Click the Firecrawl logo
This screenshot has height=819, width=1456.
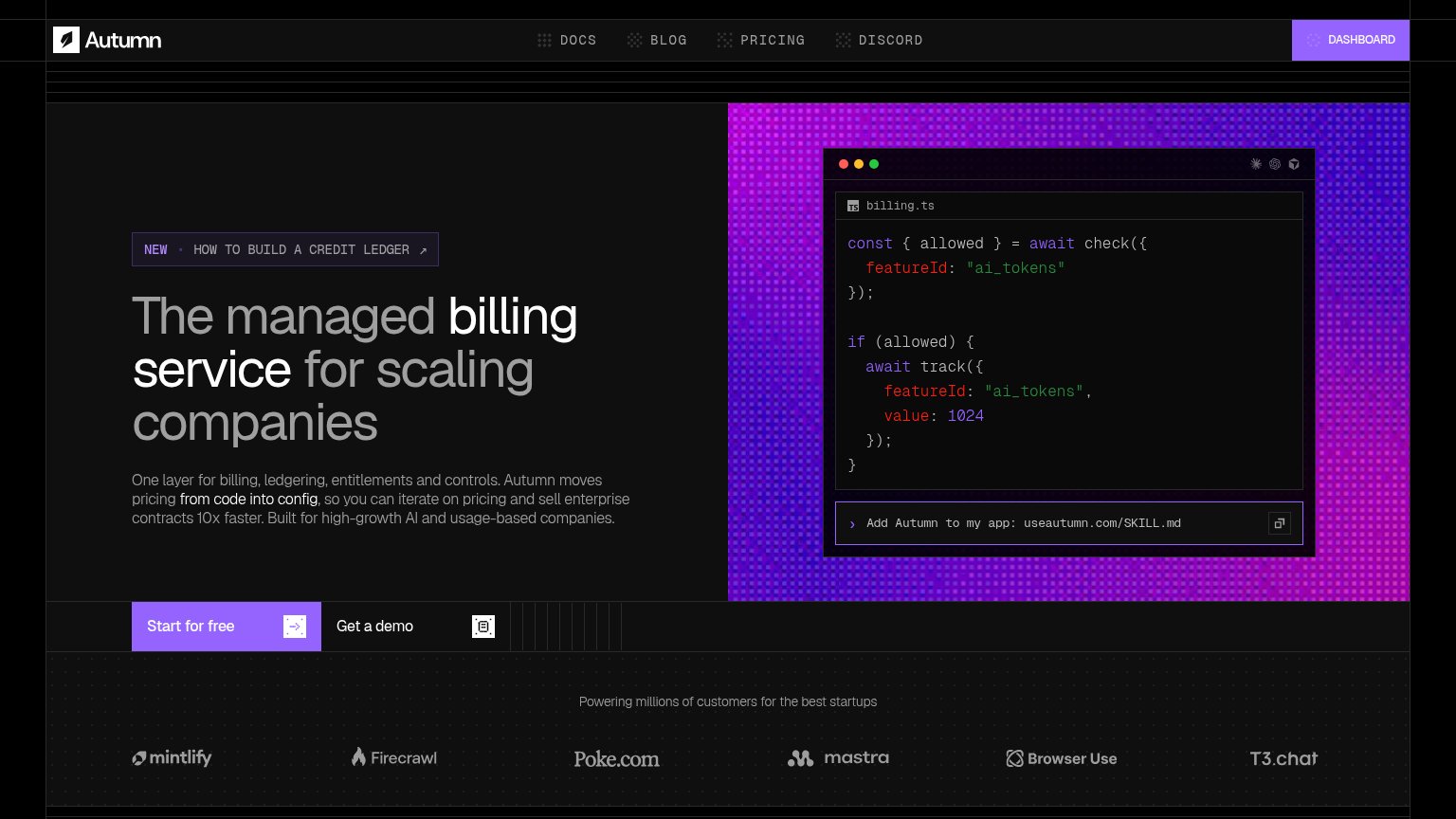point(394,757)
